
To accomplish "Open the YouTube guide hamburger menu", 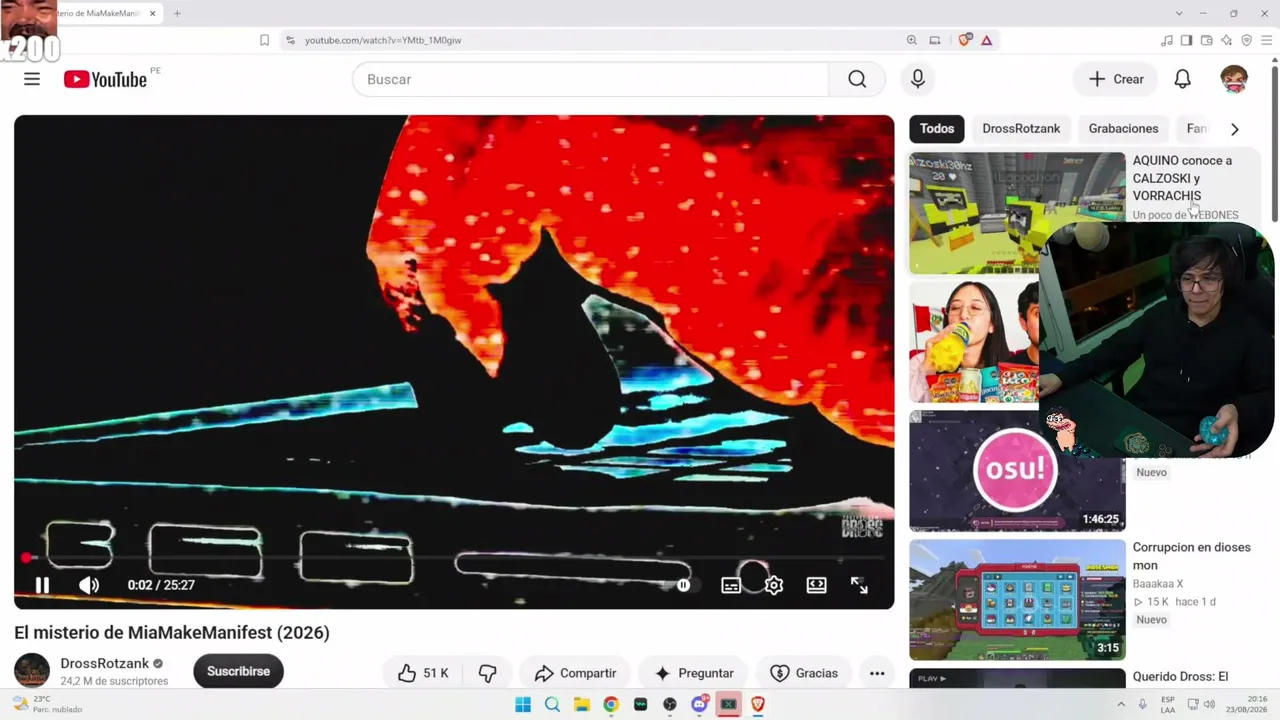I will 32,79.
